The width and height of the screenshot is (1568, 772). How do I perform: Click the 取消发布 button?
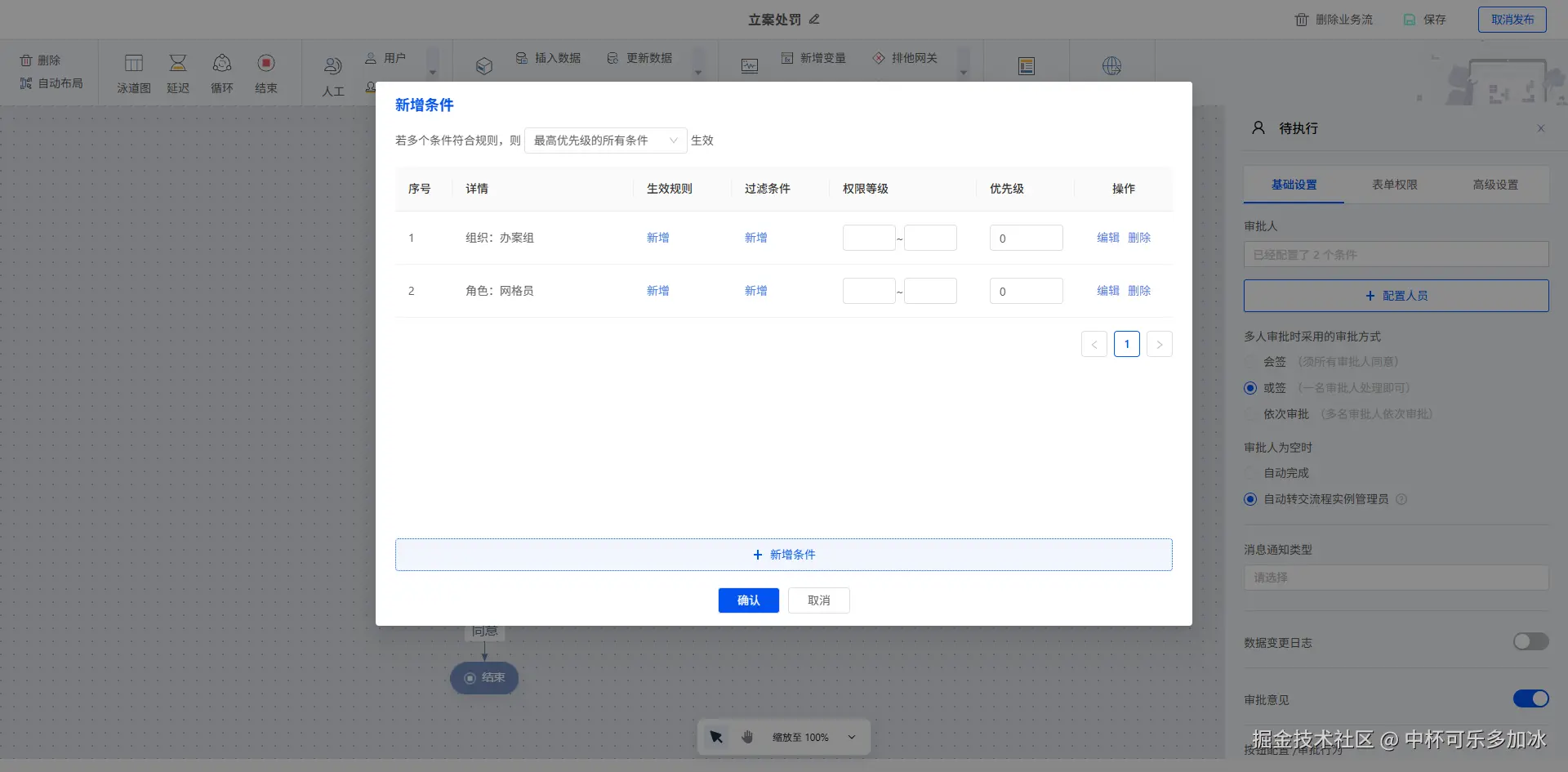1512,20
